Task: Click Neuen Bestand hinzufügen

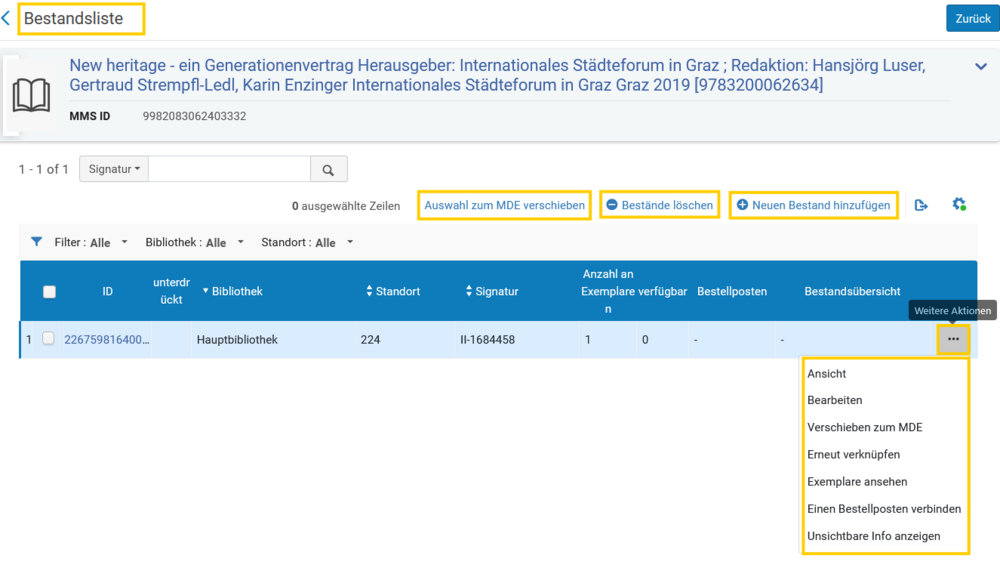Action: (814, 205)
